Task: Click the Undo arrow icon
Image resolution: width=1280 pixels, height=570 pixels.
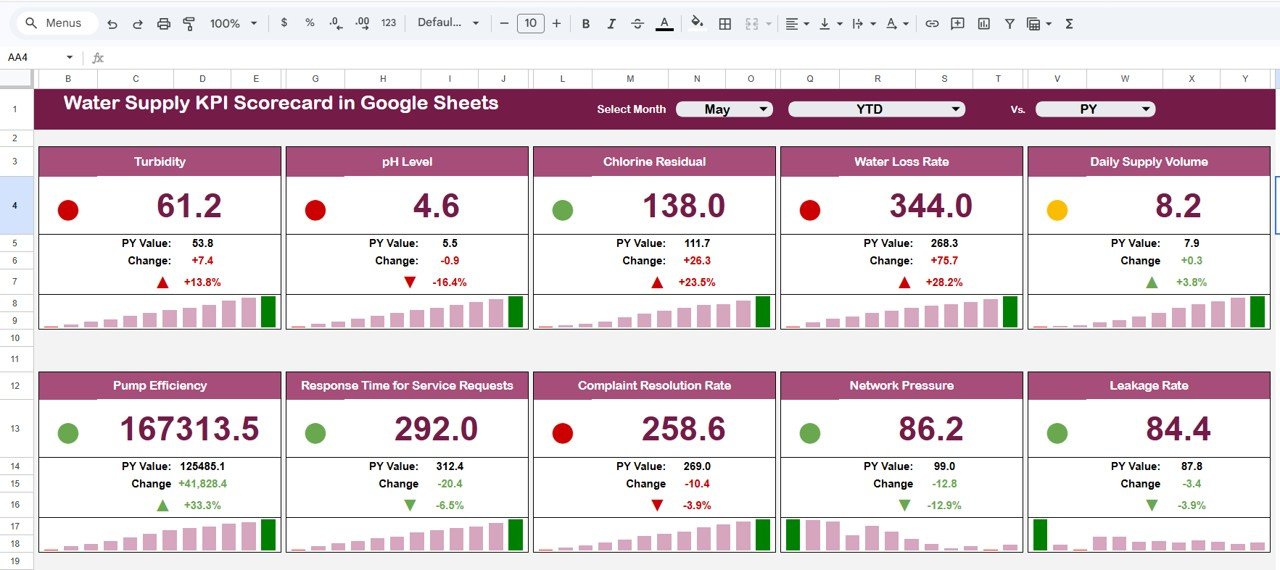Action: tap(112, 23)
